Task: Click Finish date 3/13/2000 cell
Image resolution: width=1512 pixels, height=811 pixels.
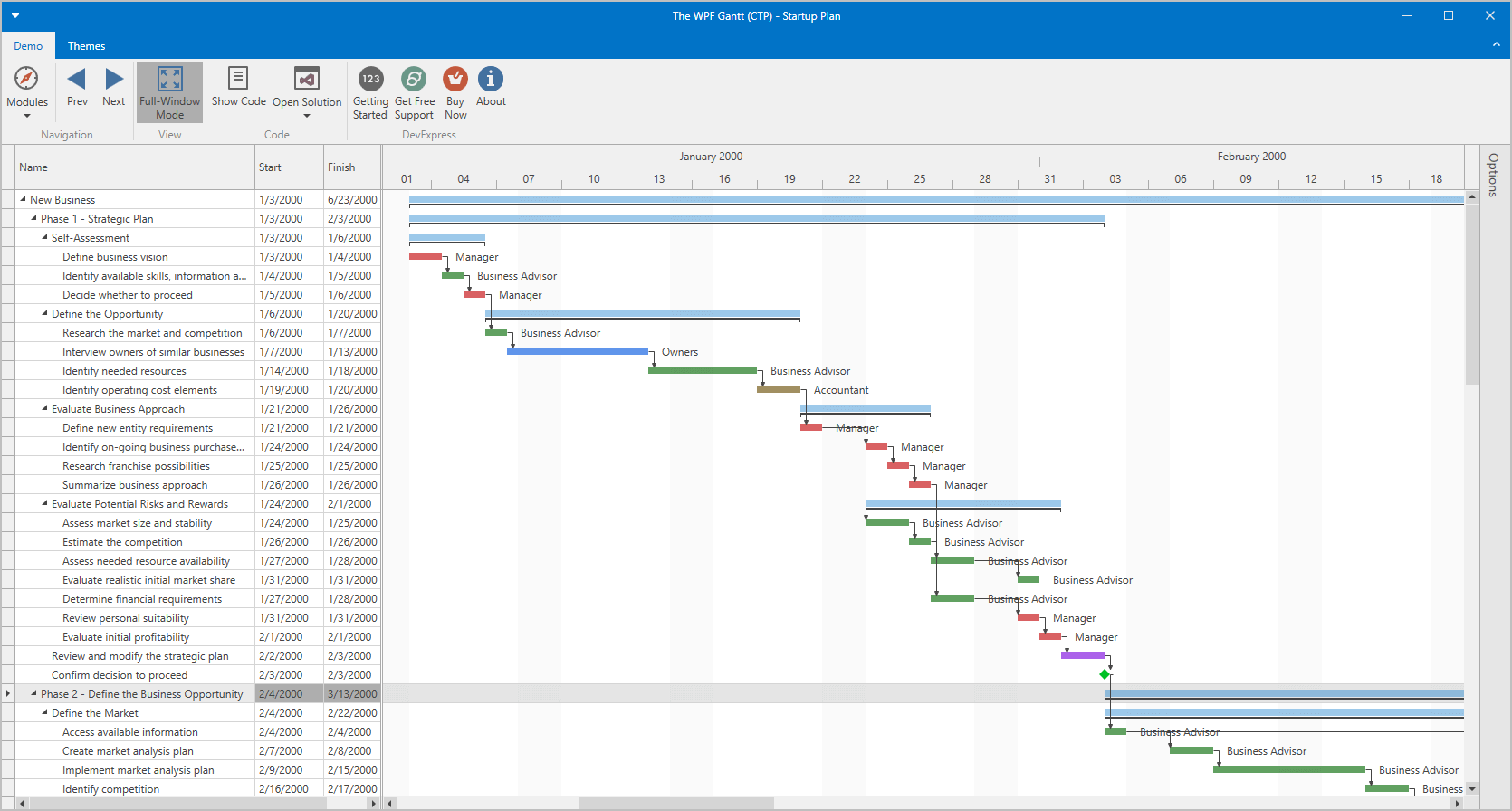Action: 352,694
